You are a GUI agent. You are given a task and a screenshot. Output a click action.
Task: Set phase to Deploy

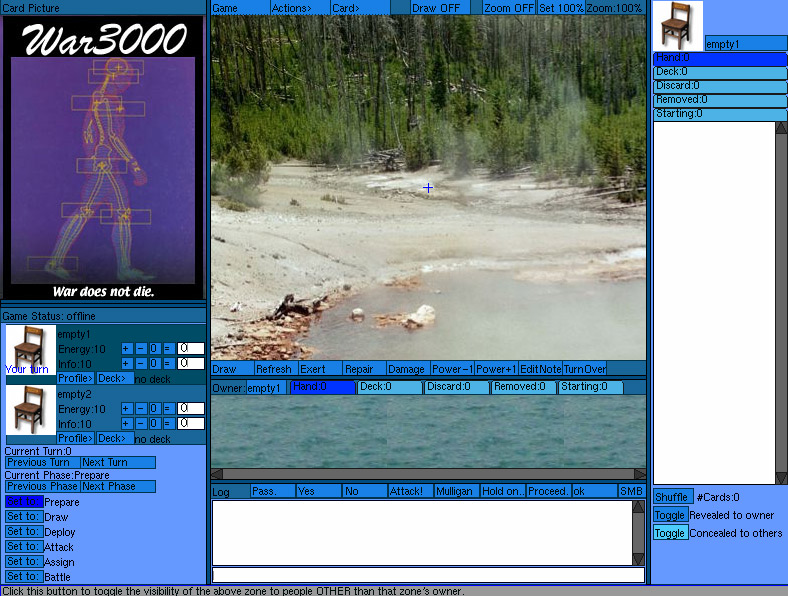coord(24,532)
